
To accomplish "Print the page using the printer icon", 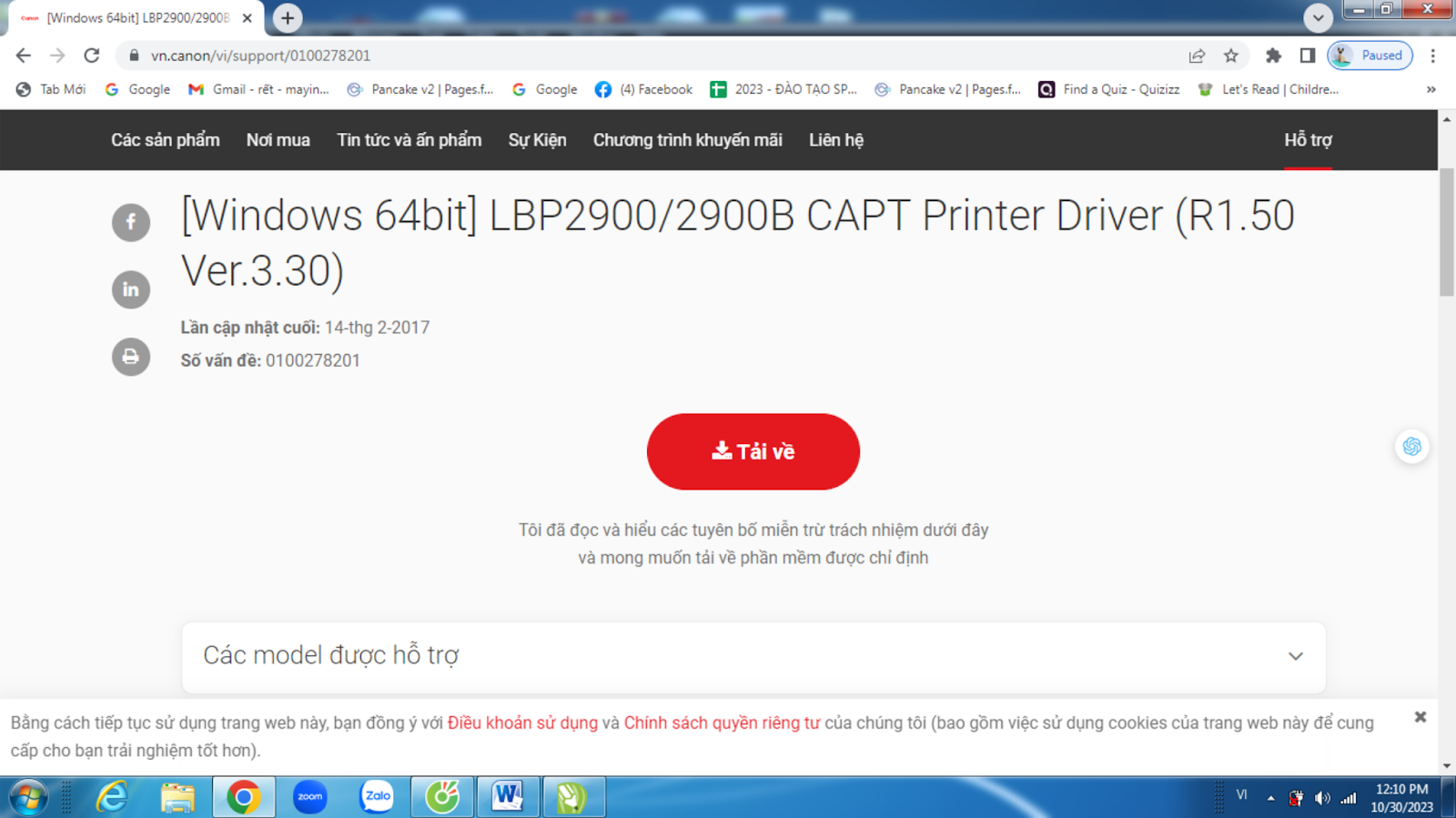I will pyautogui.click(x=131, y=357).
